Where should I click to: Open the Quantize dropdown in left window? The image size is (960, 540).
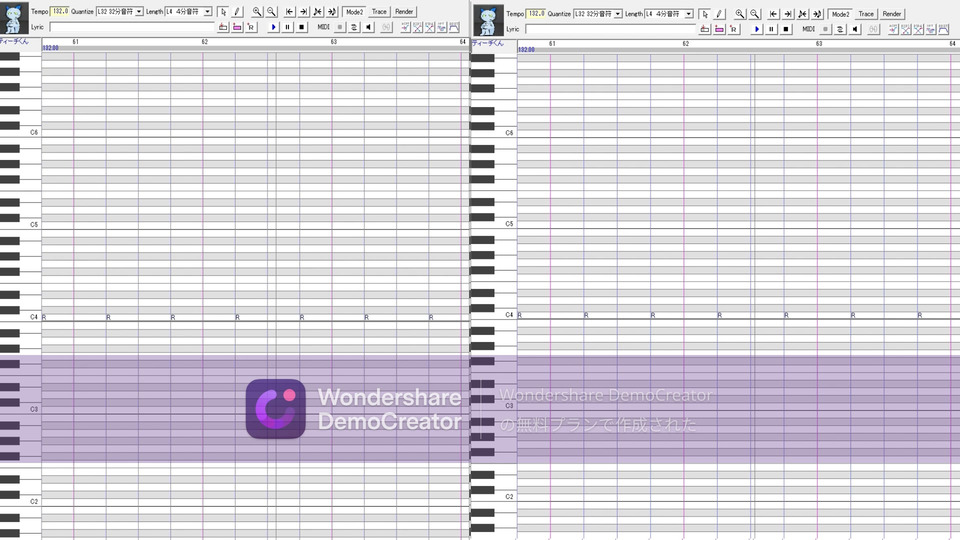(139, 12)
